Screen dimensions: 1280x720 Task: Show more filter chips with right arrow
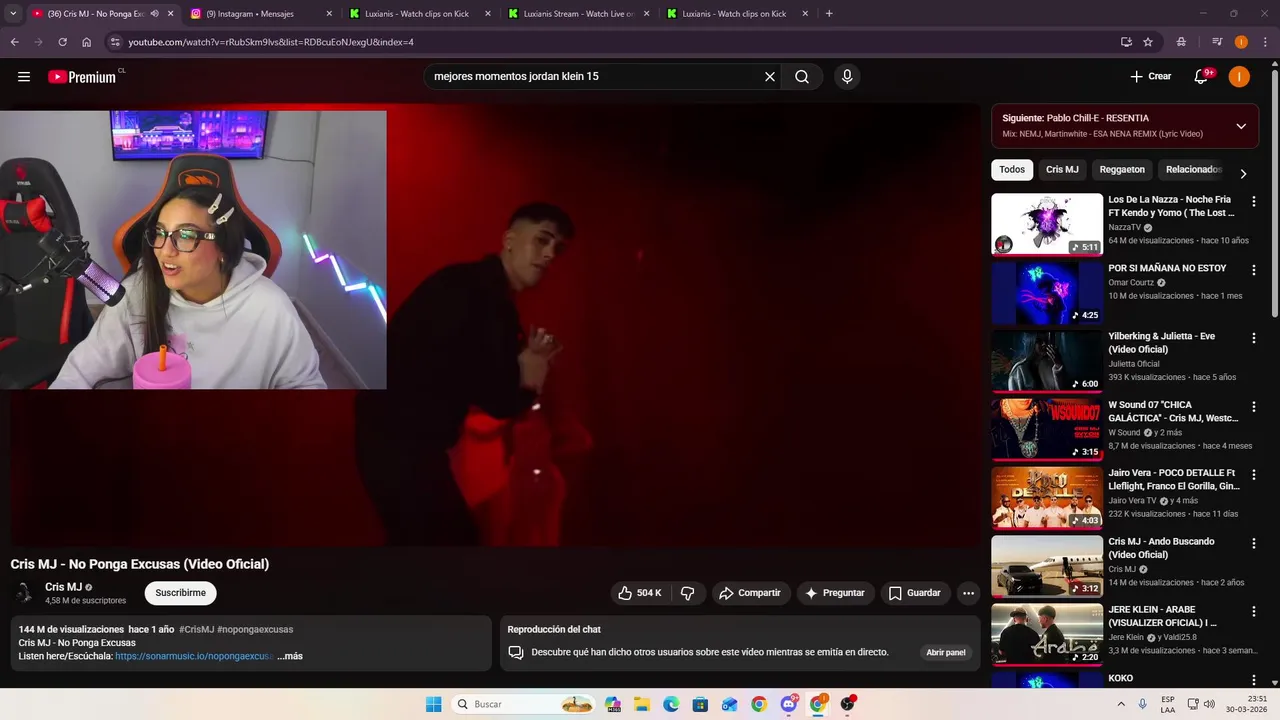pyautogui.click(x=1243, y=173)
